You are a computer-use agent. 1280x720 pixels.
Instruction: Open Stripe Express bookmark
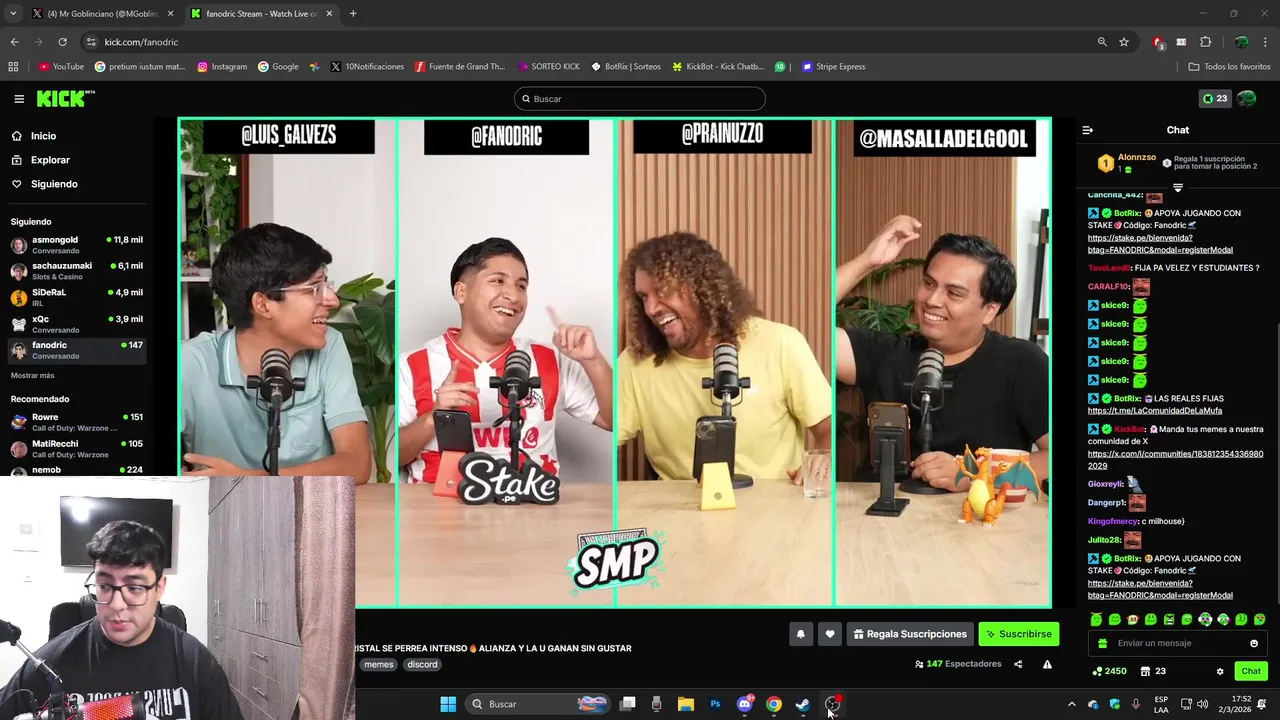tap(834, 67)
